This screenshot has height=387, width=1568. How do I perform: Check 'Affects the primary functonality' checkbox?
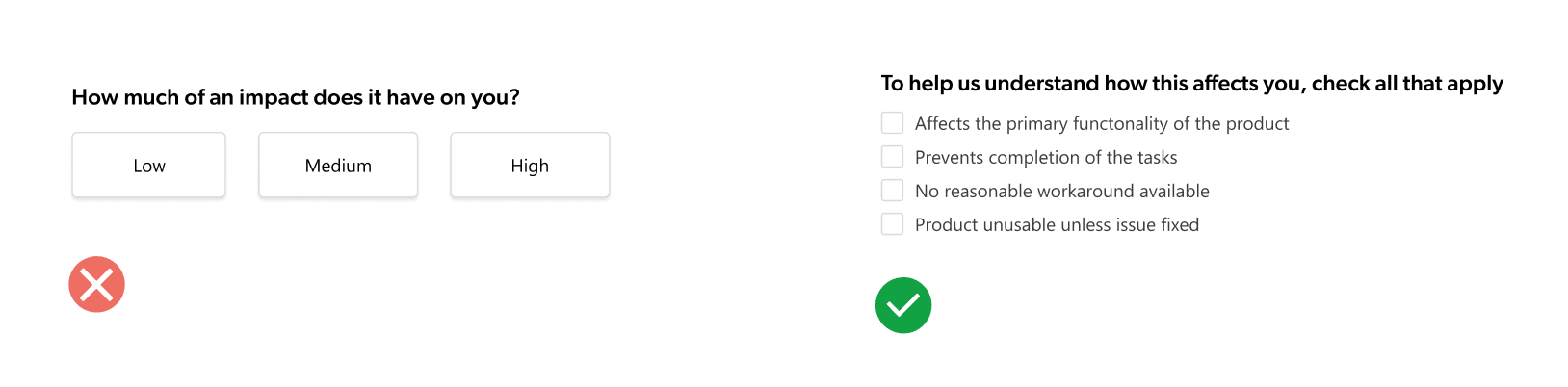pyautogui.click(x=893, y=123)
